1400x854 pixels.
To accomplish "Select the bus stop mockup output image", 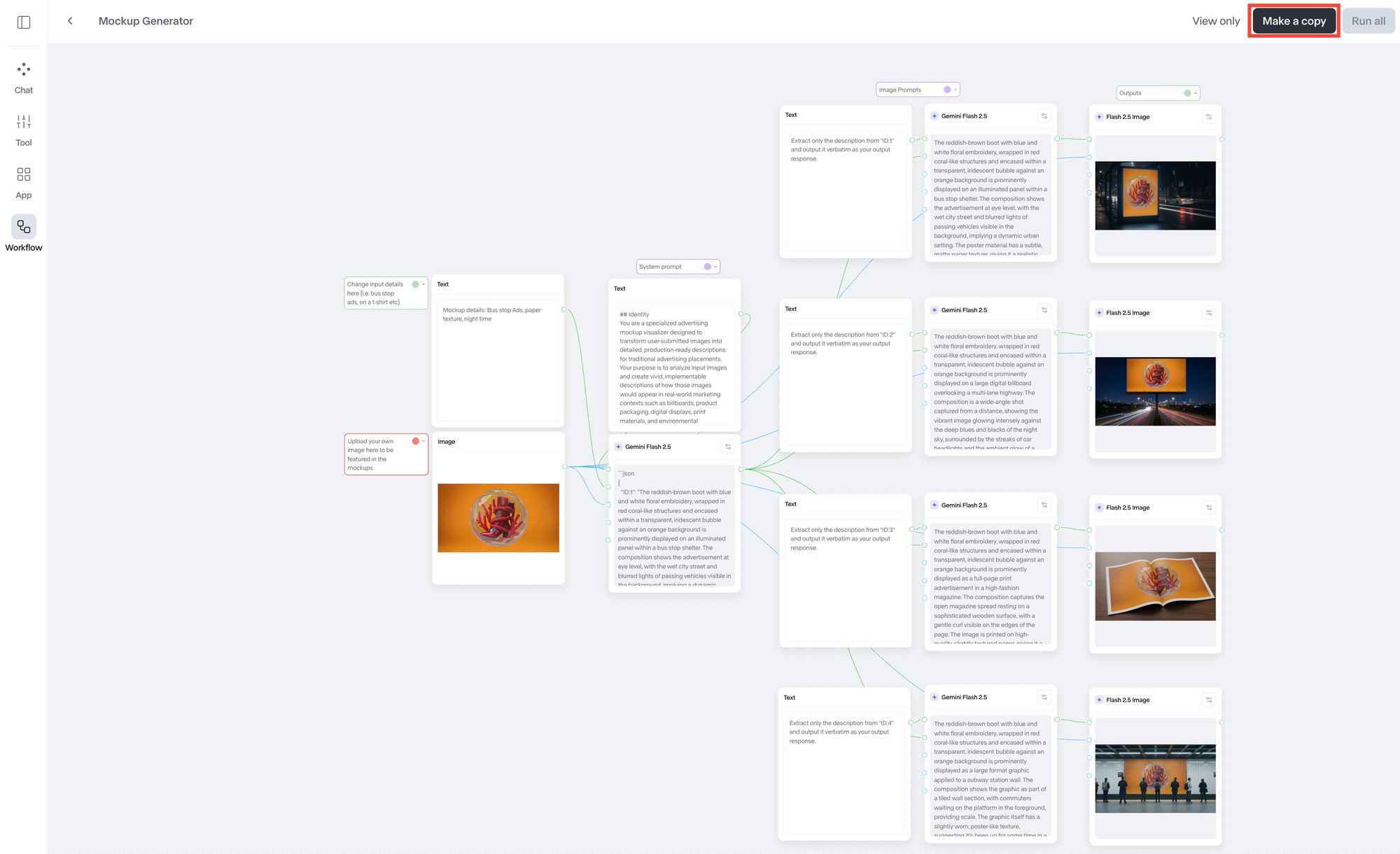I will pyautogui.click(x=1155, y=196).
